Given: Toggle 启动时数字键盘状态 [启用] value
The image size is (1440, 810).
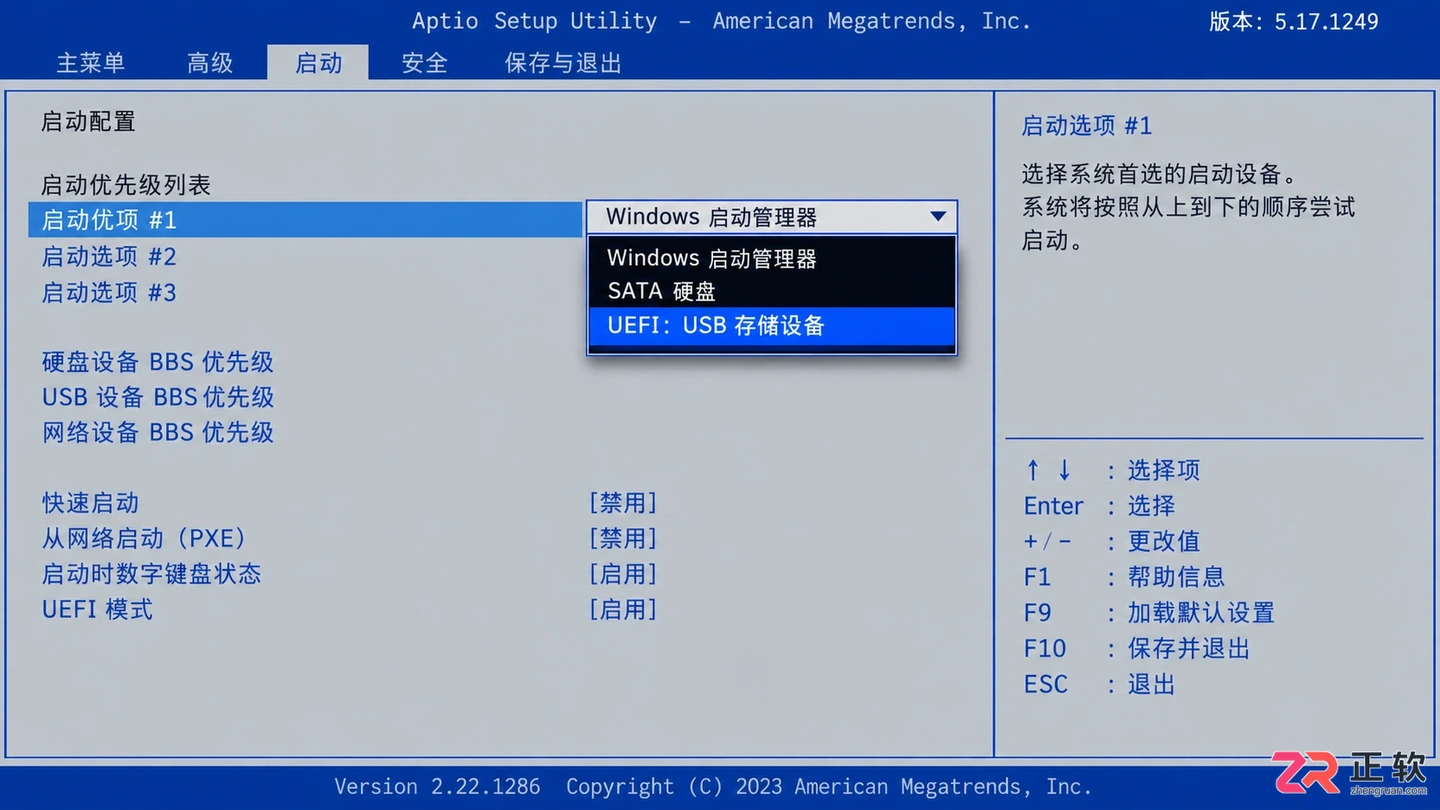Looking at the screenshot, I should 623,574.
